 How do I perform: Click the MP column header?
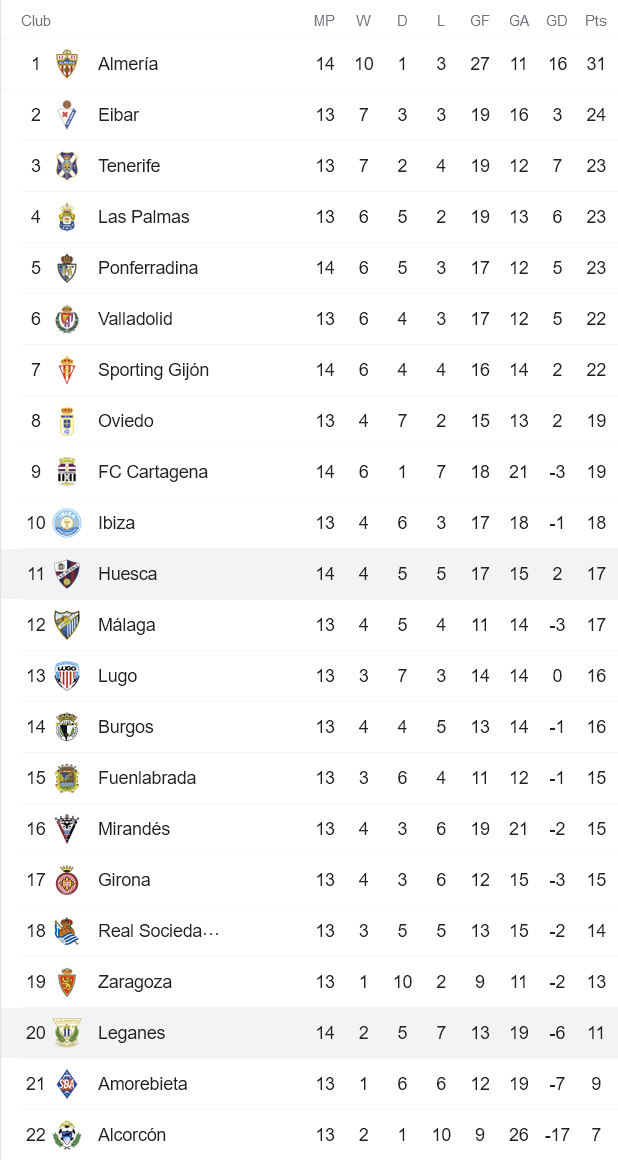click(324, 20)
